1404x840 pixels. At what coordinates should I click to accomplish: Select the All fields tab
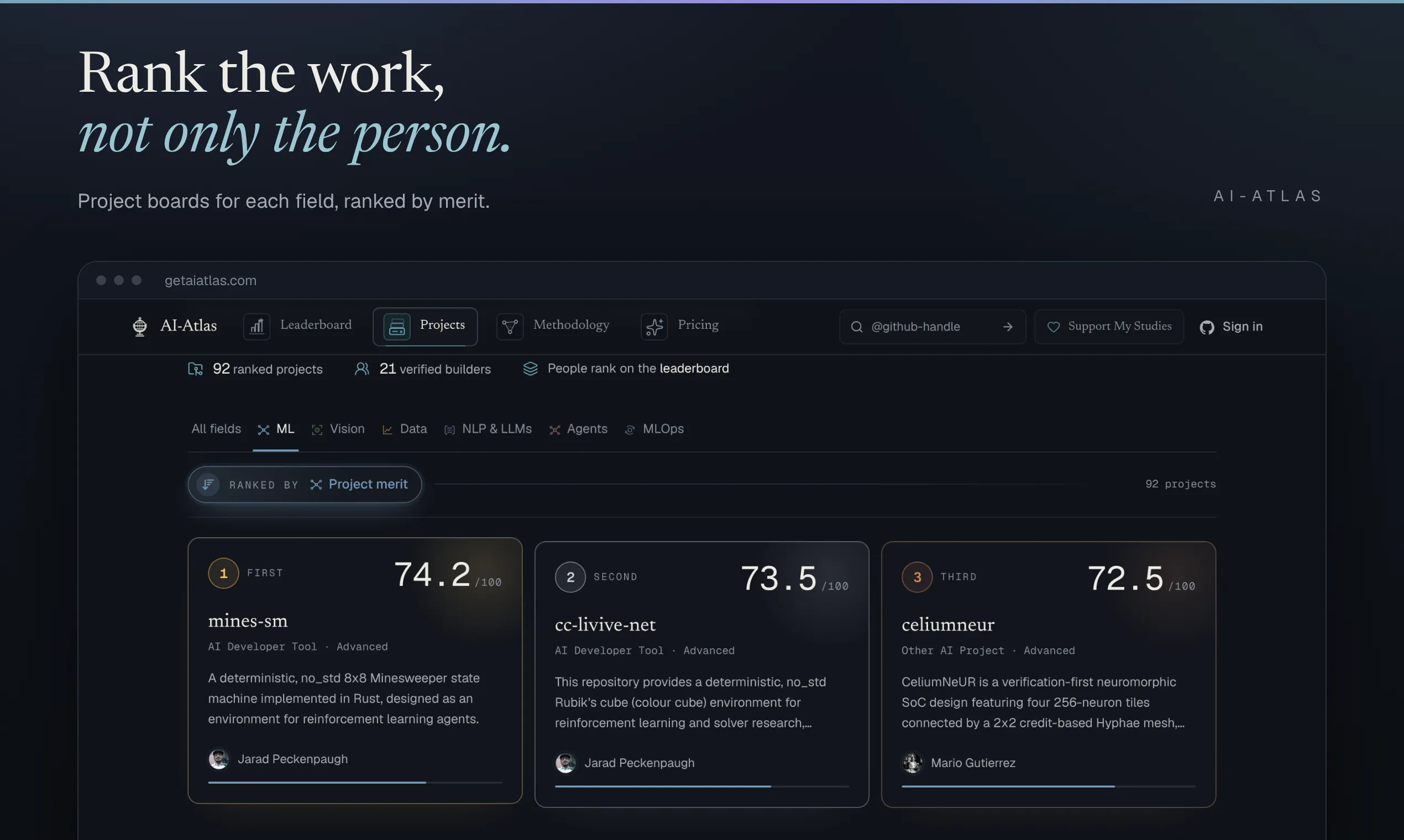tap(216, 429)
